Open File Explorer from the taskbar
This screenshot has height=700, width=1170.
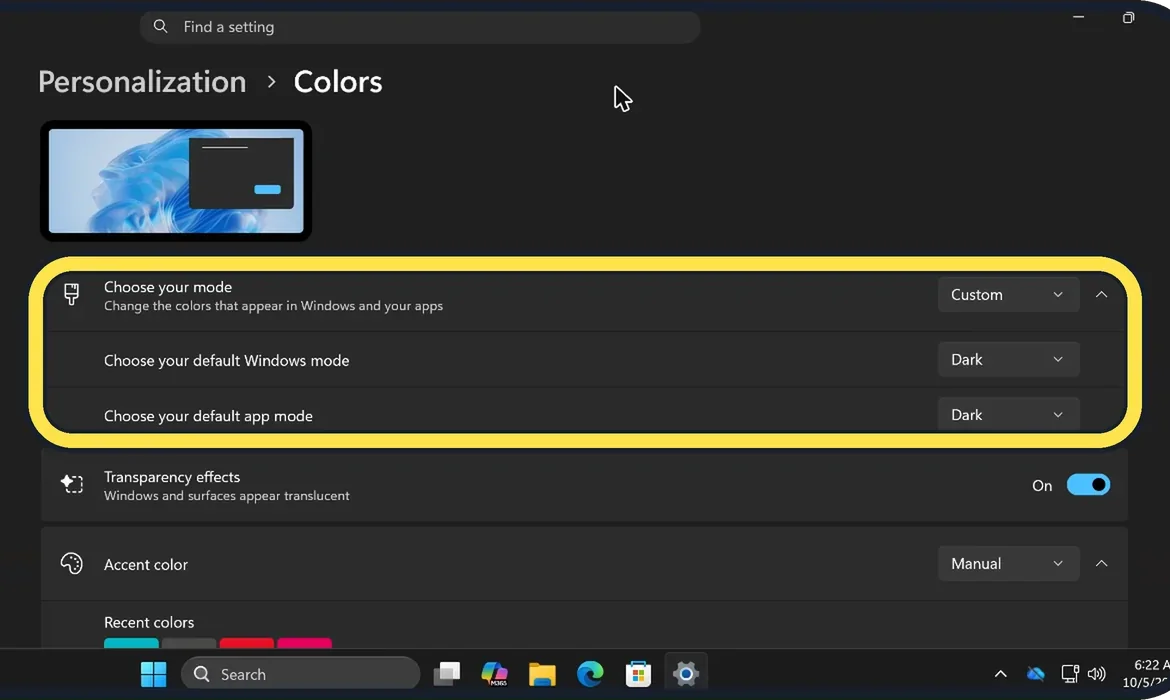(x=542, y=674)
